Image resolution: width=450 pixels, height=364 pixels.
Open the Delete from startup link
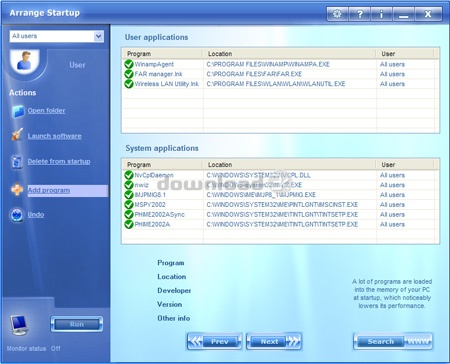59,161
